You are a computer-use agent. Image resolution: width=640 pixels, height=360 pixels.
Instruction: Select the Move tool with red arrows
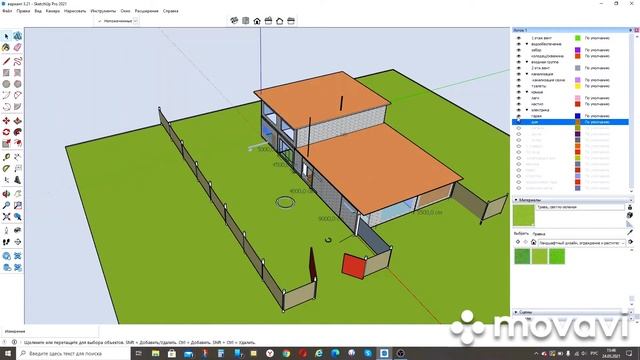pyautogui.click(x=6, y=121)
